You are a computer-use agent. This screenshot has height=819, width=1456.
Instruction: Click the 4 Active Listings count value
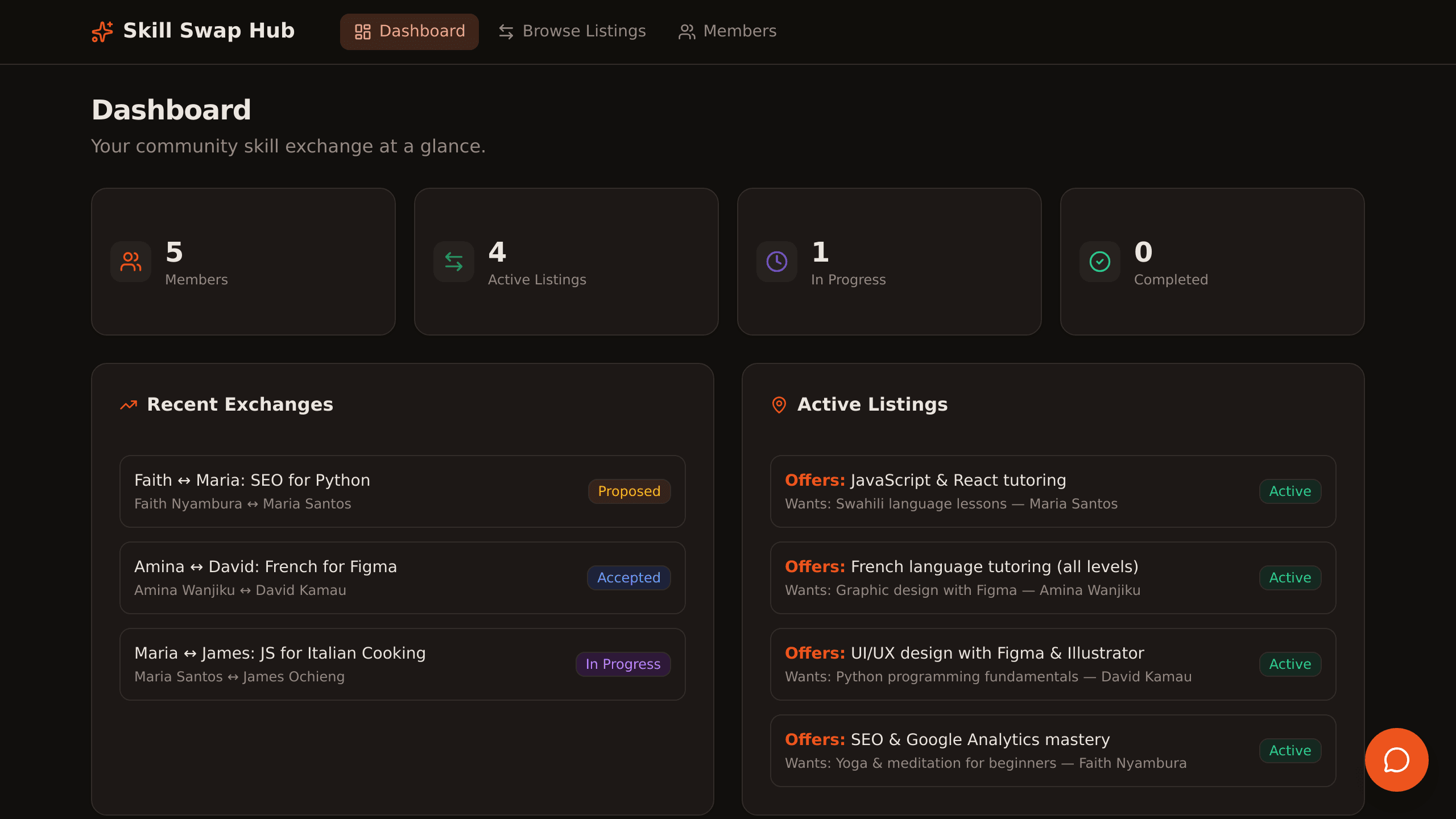497,252
